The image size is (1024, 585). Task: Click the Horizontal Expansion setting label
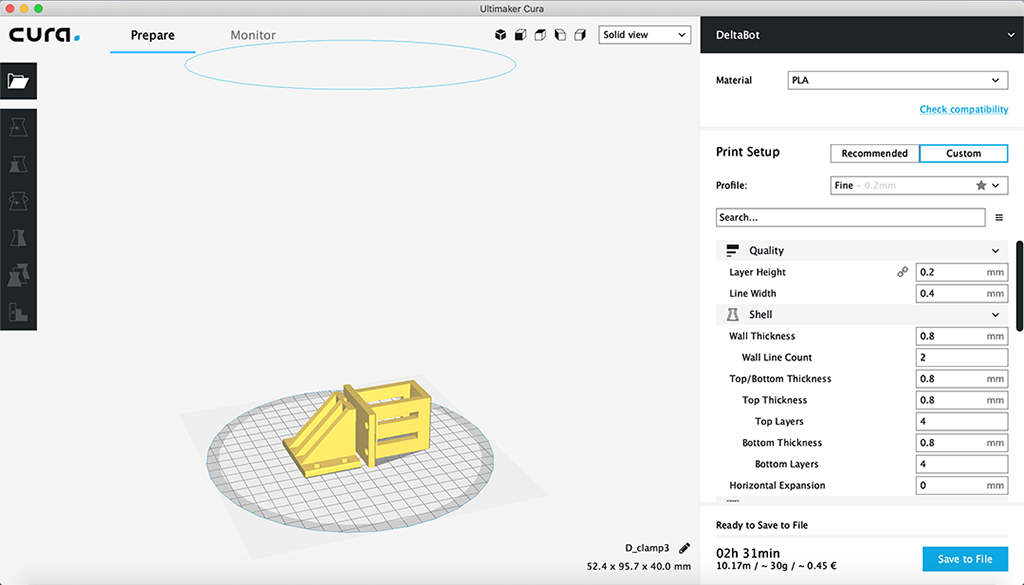coord(777,486)
